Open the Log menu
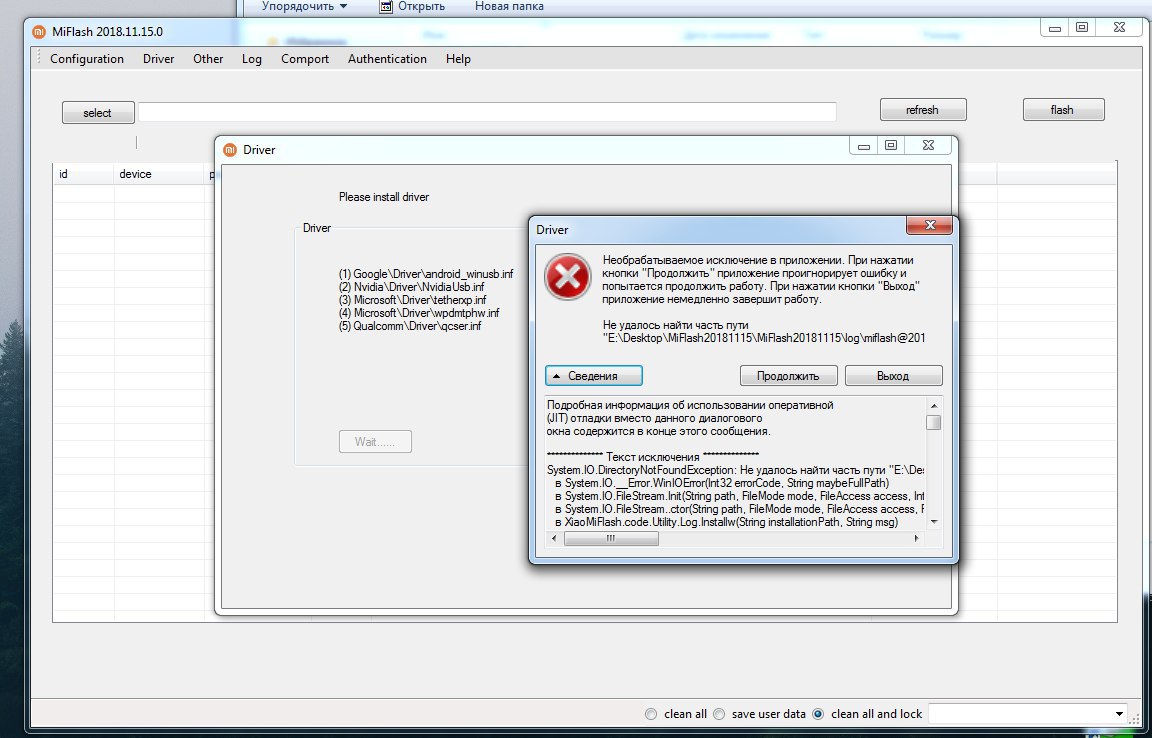 252,59
